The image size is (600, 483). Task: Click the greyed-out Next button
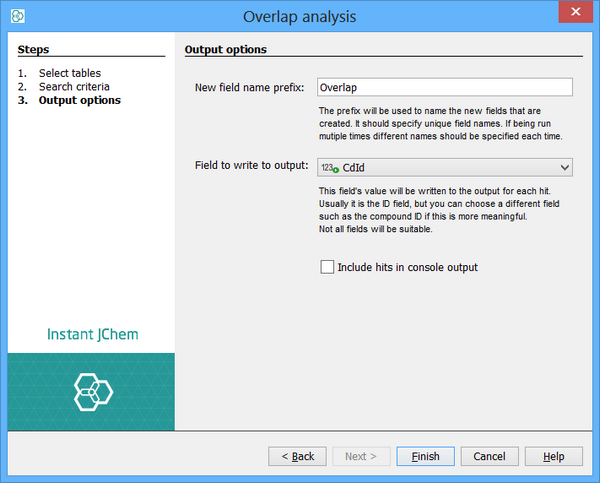360,456
